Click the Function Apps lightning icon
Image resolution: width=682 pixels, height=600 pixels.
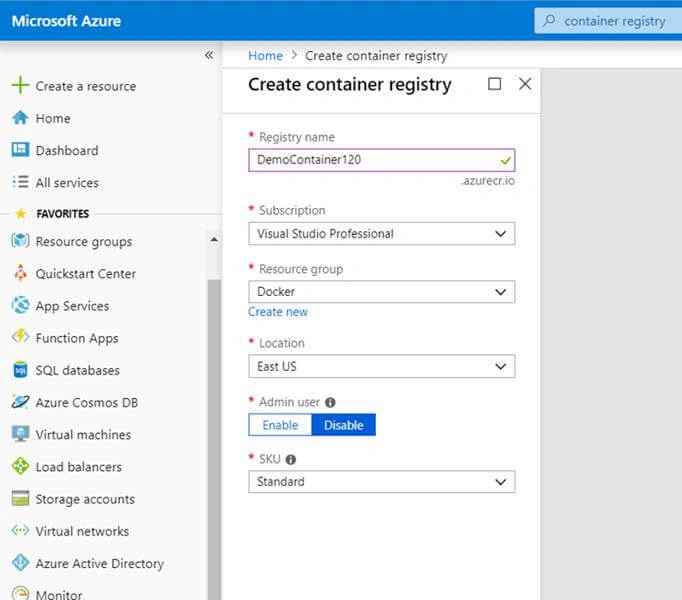20,337
